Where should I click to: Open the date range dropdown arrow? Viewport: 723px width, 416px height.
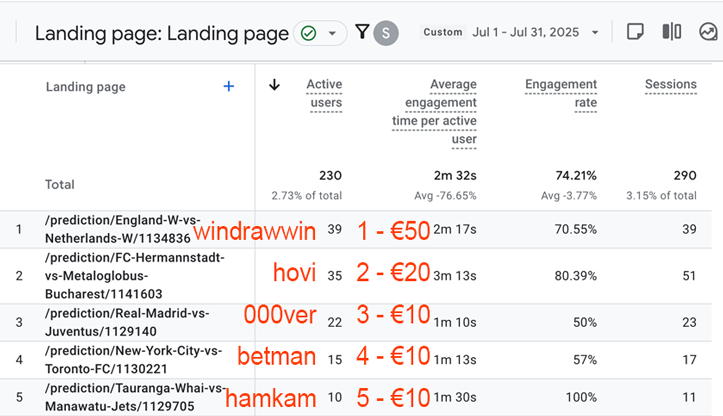[x=595, y=33]
